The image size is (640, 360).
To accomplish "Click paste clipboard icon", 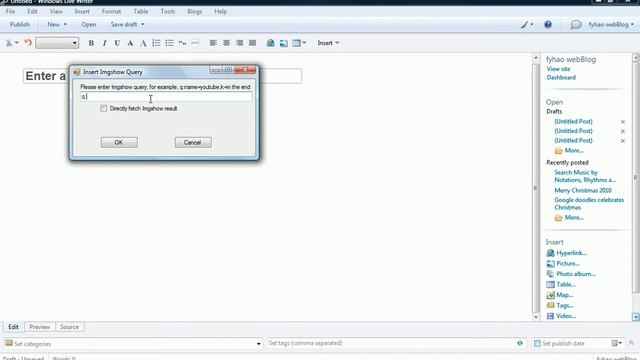I will (9, 43).
